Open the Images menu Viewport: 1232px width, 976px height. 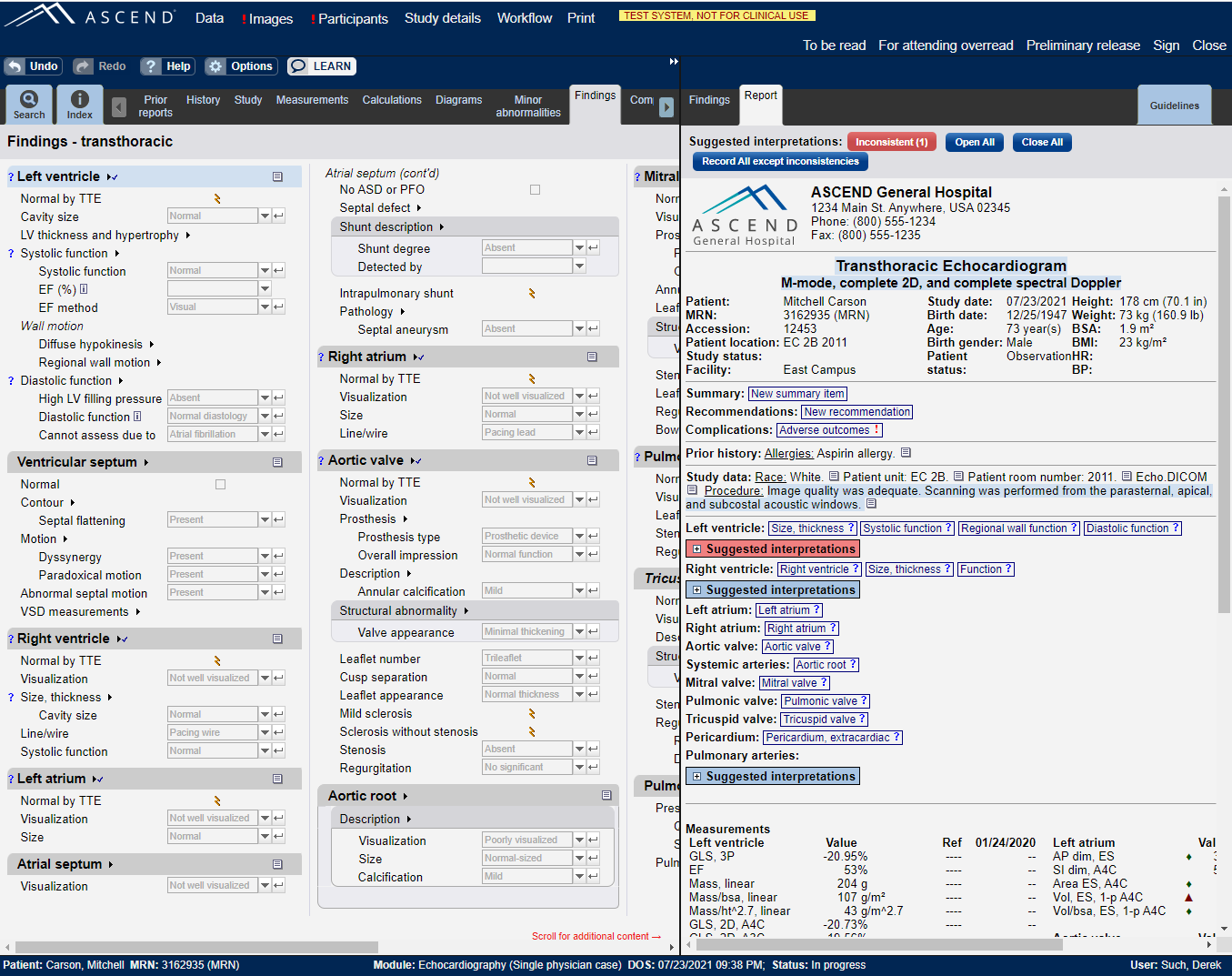click(268, 19)
